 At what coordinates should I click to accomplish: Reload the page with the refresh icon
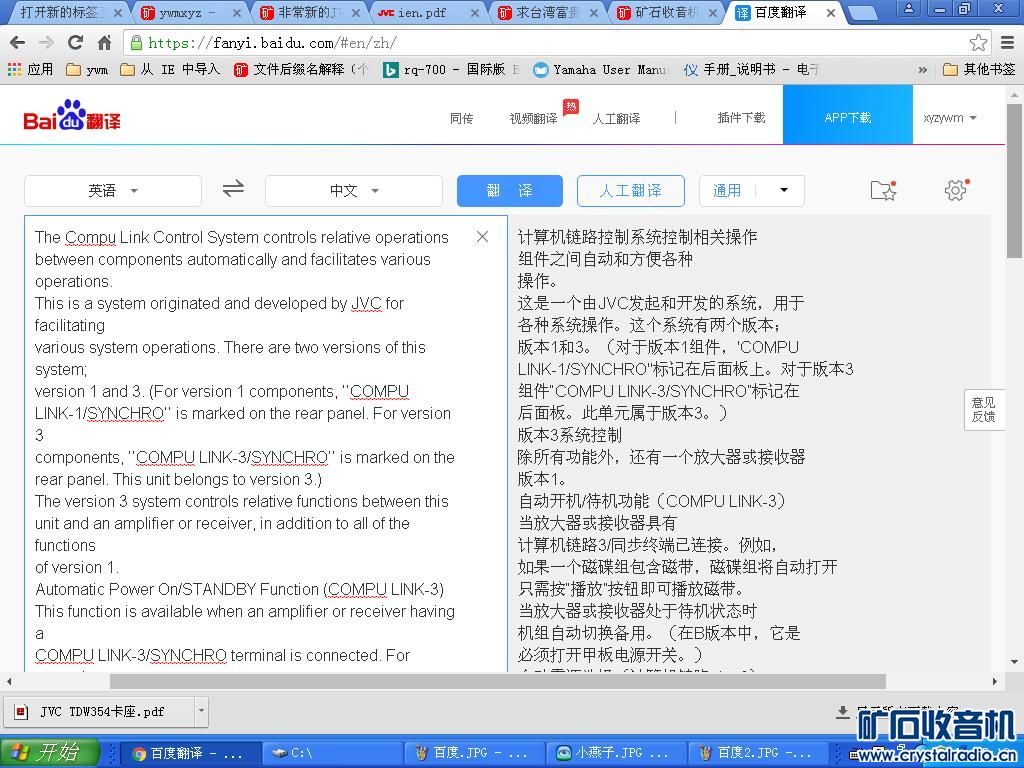pyautogui.click(x=75, y=42)
